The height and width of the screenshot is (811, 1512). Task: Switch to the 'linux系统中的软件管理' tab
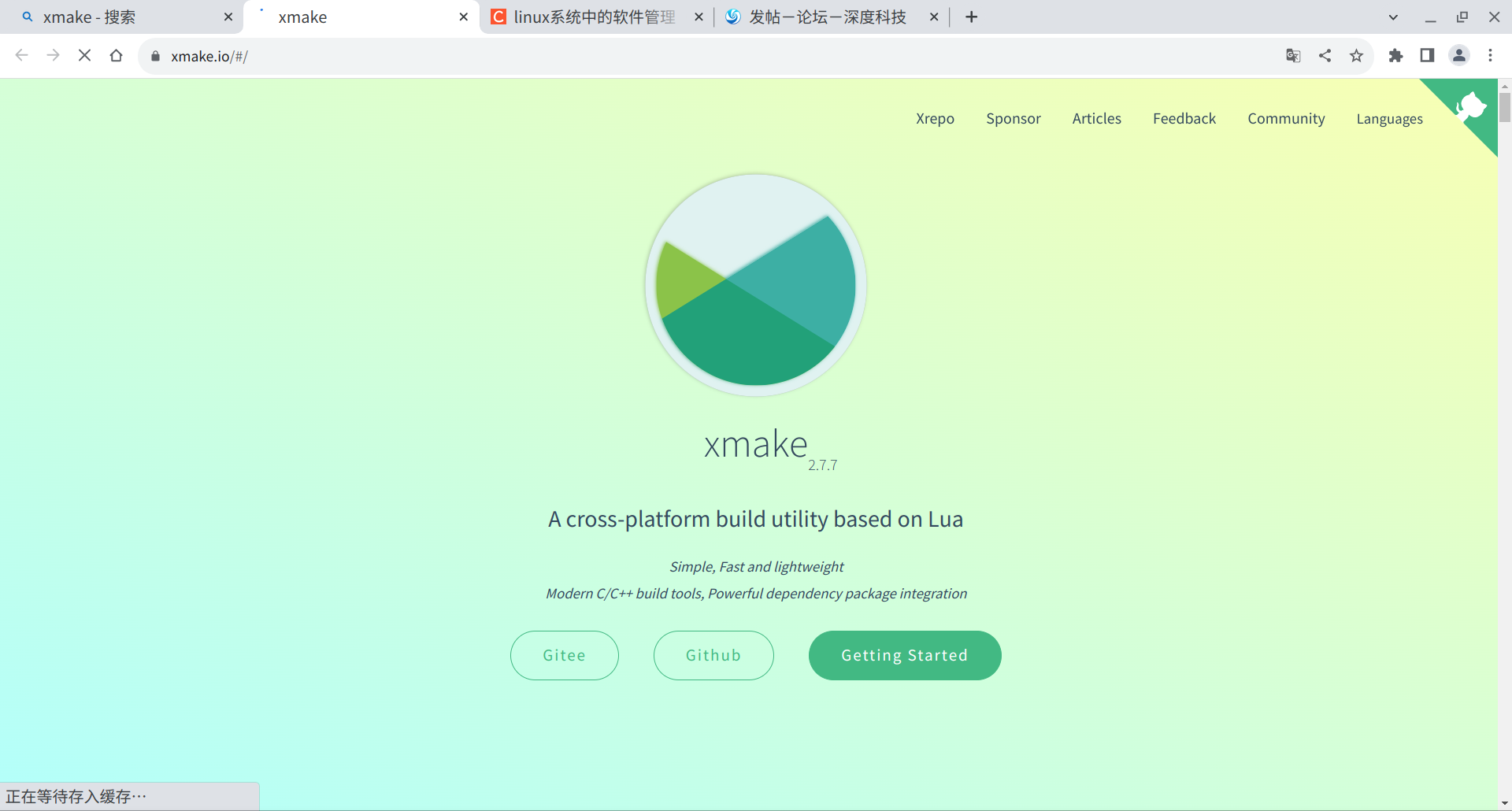pos(594,17)
